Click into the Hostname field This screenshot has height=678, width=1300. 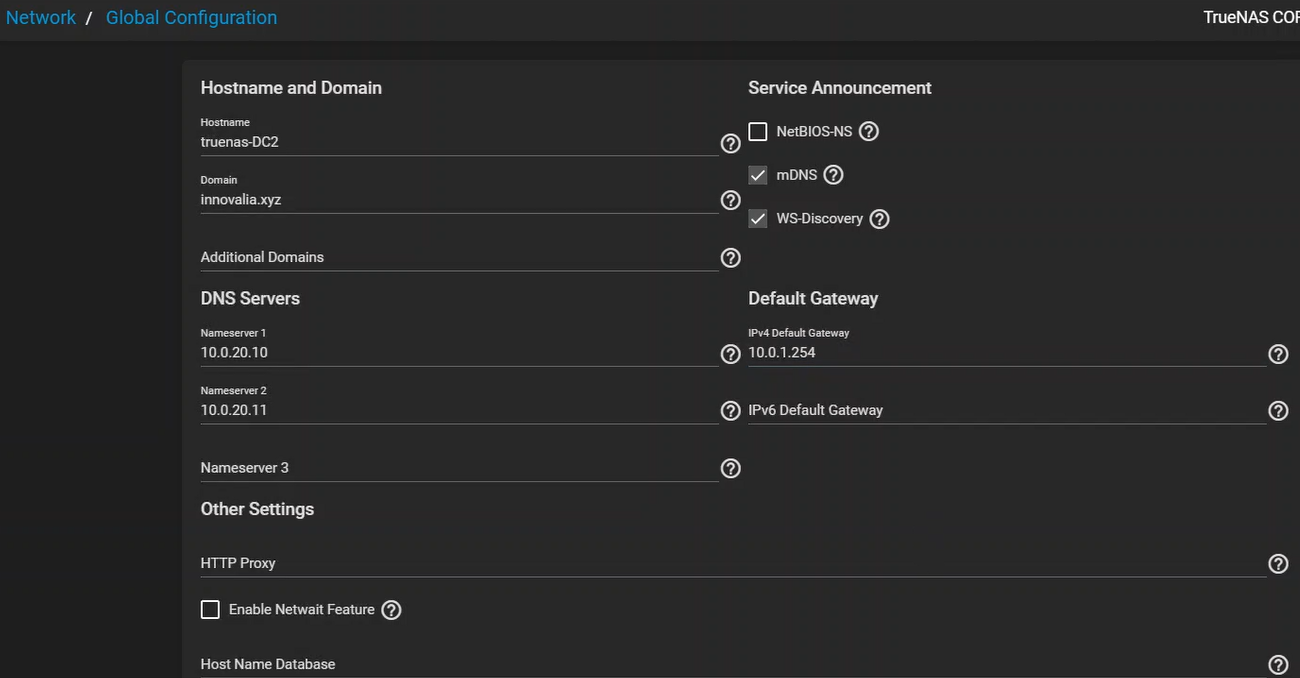coord(458,142)
